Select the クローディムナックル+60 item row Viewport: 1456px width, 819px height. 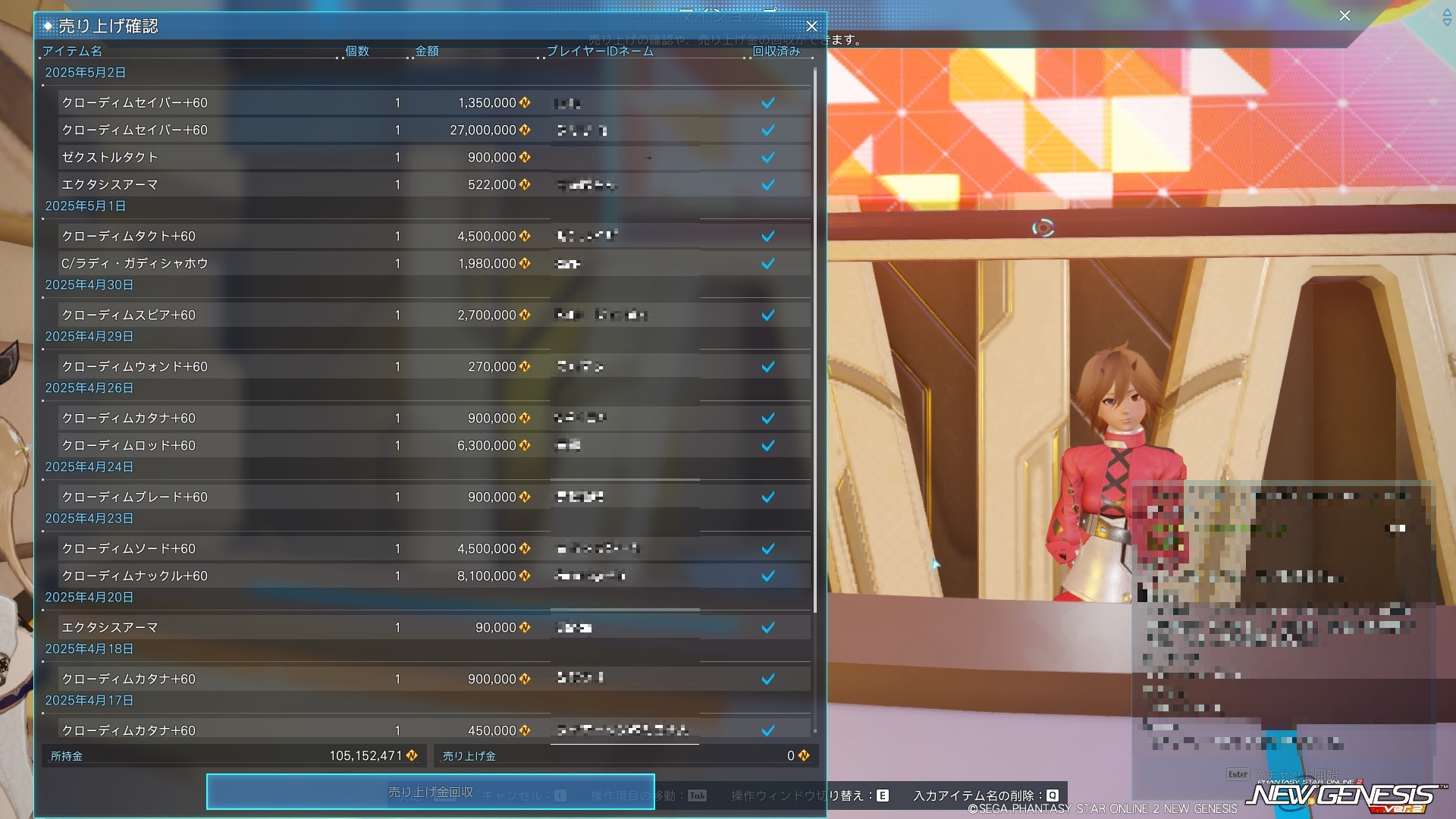pyautogui.click(x=434, y=576)
